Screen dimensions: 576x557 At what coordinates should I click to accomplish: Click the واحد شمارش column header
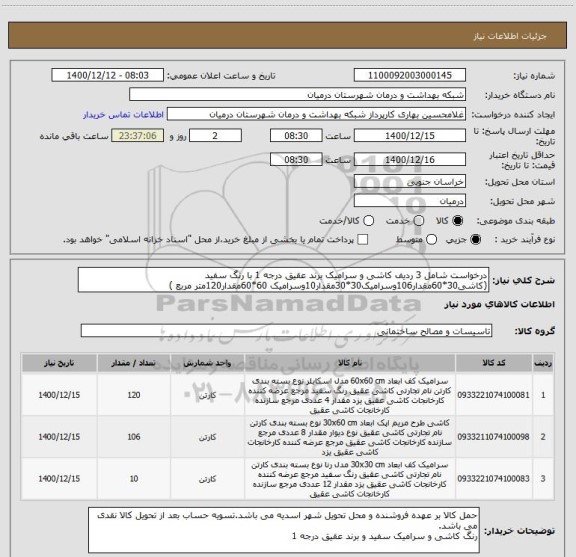(x=208, y=363)
